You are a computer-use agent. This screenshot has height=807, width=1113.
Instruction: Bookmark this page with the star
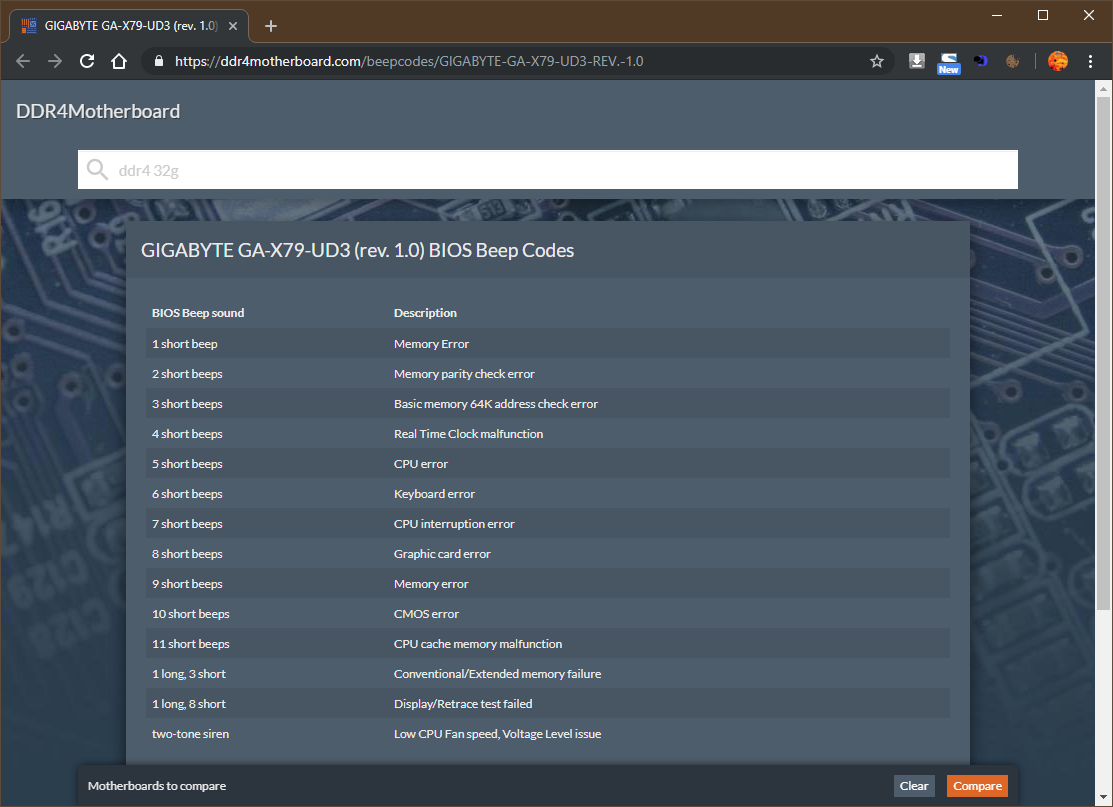(877, 61)
